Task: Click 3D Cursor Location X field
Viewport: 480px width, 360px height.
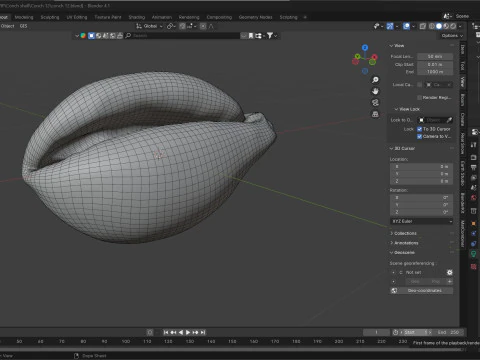Action: coord(421,166)
